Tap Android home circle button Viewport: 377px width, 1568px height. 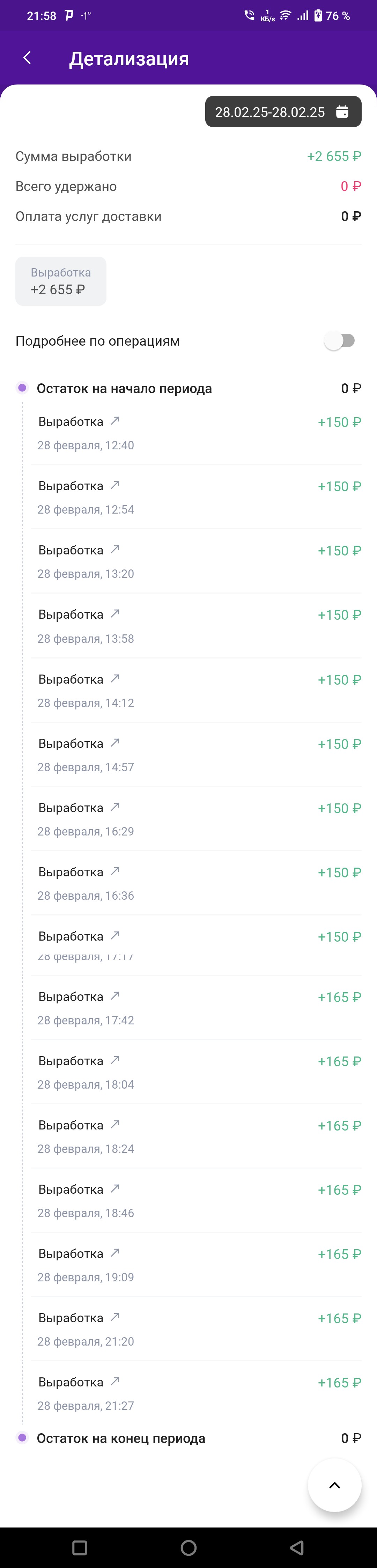tap(188, 1547)
